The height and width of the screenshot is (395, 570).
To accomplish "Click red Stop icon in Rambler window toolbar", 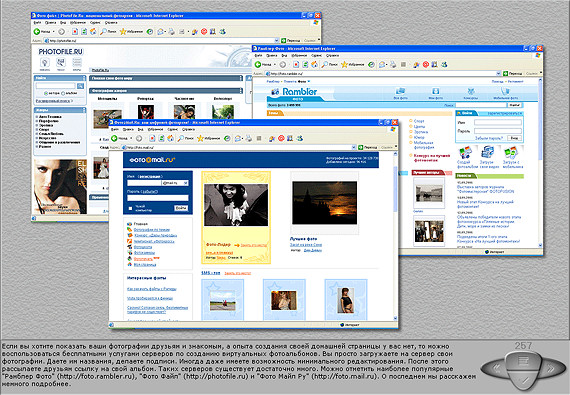I will 426,64.
